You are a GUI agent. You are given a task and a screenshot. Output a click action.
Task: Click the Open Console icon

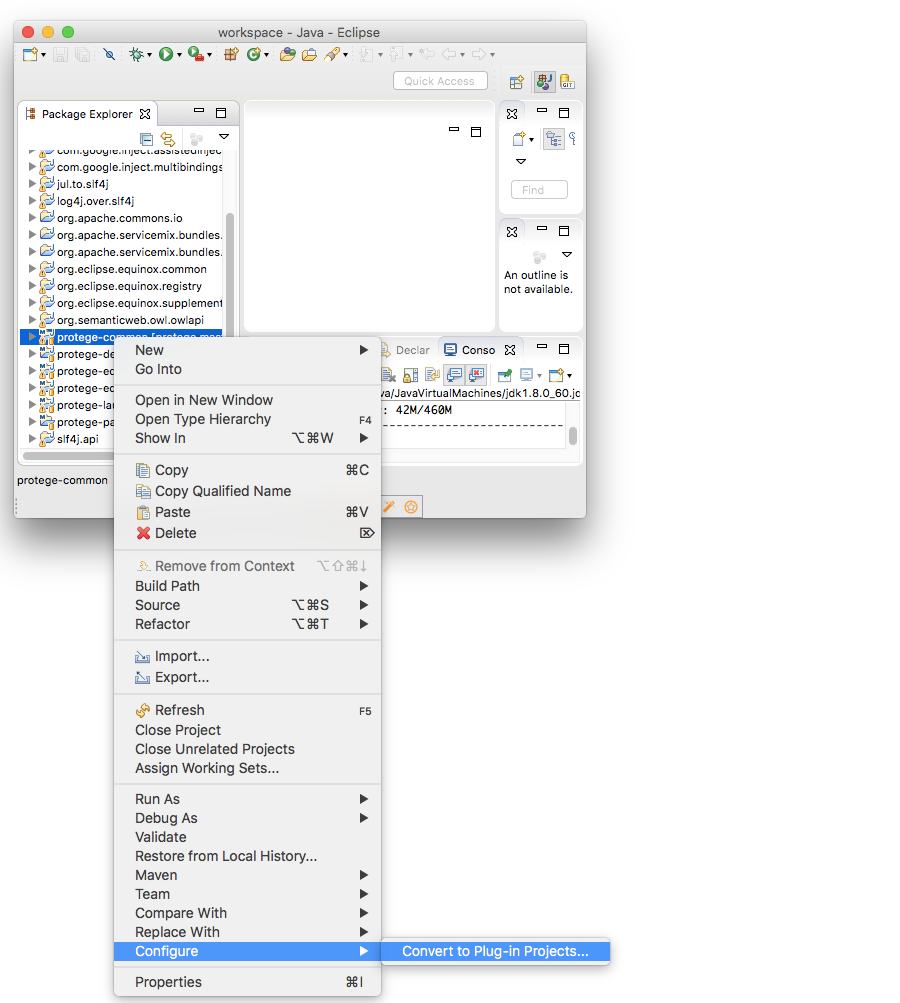point(556,375)
